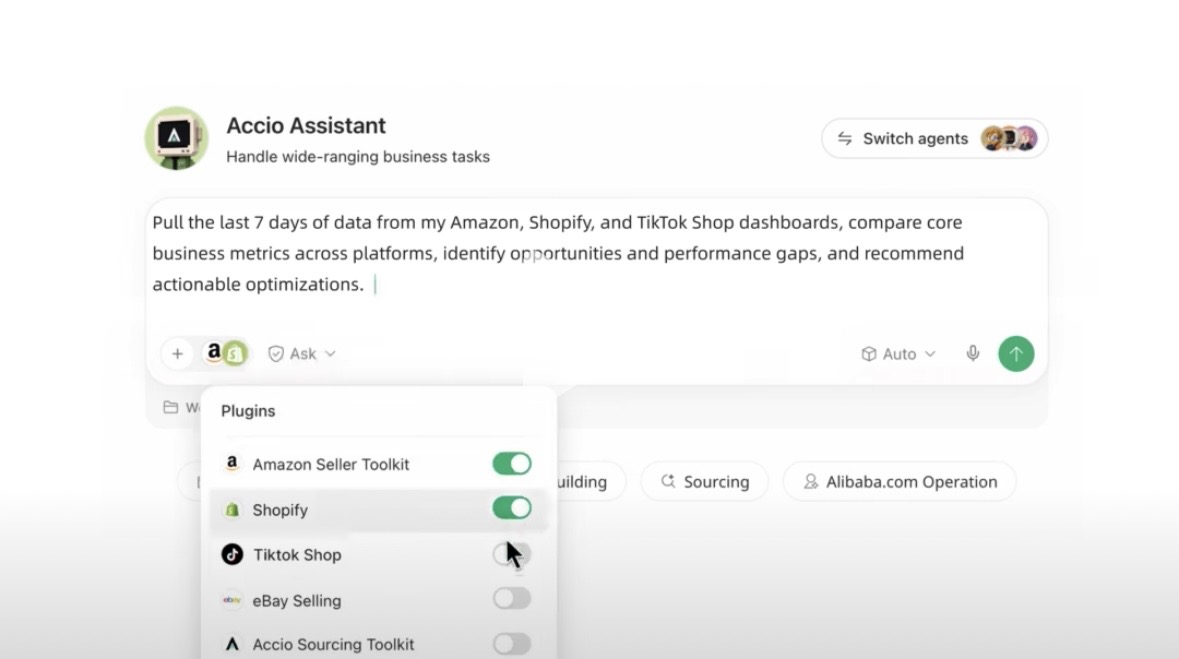
Task: Click agent avatars in Switch agents
Action: (x=1009, y=138)
